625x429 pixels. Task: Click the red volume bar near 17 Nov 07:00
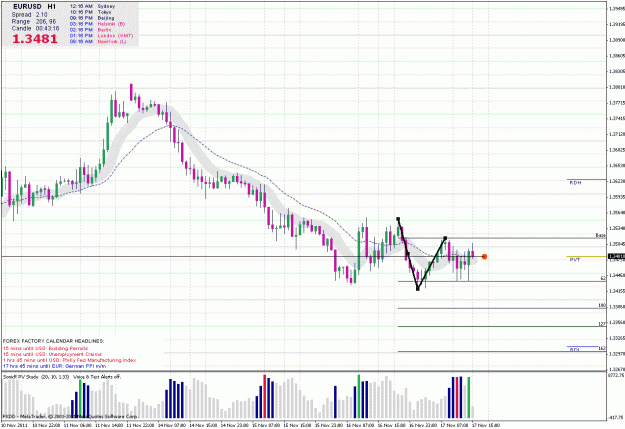[x=457, y=397]
